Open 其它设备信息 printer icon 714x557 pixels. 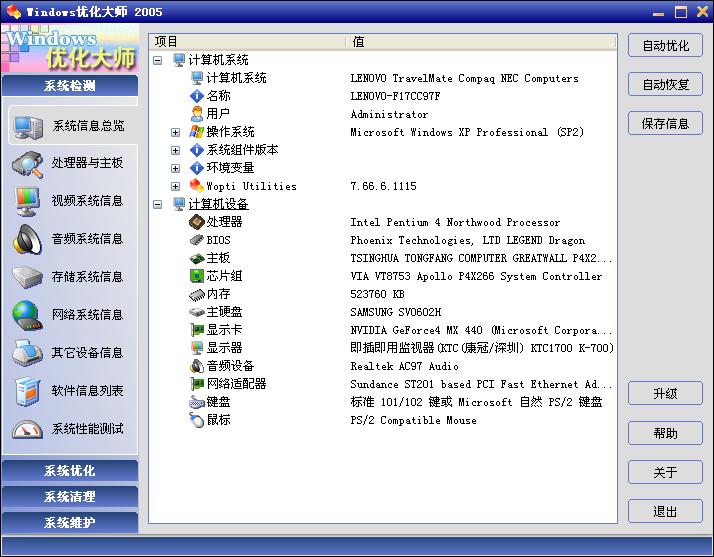[28, 353]
